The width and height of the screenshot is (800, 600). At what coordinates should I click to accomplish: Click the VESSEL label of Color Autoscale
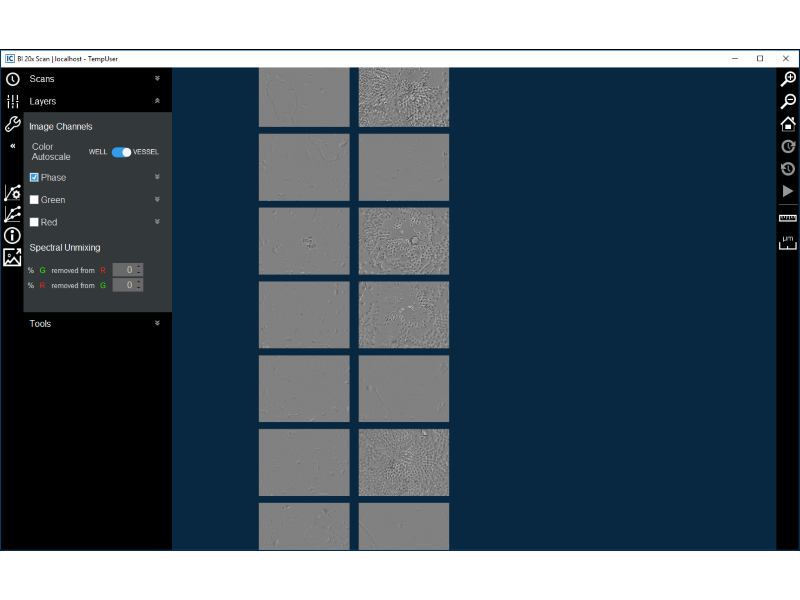(x=146, y=152)
